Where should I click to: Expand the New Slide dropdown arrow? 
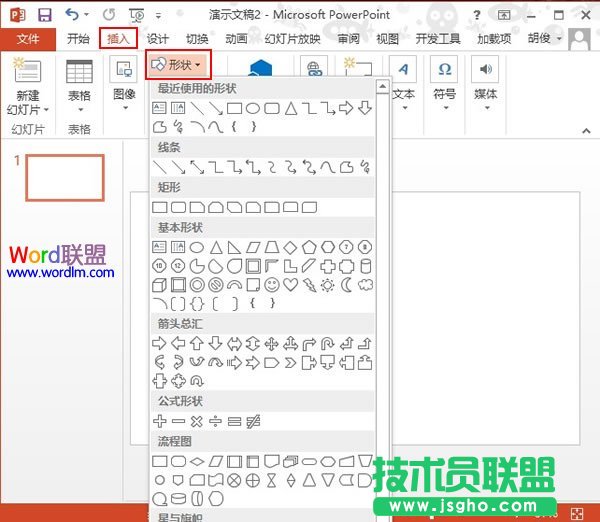[x=47, y=110]
